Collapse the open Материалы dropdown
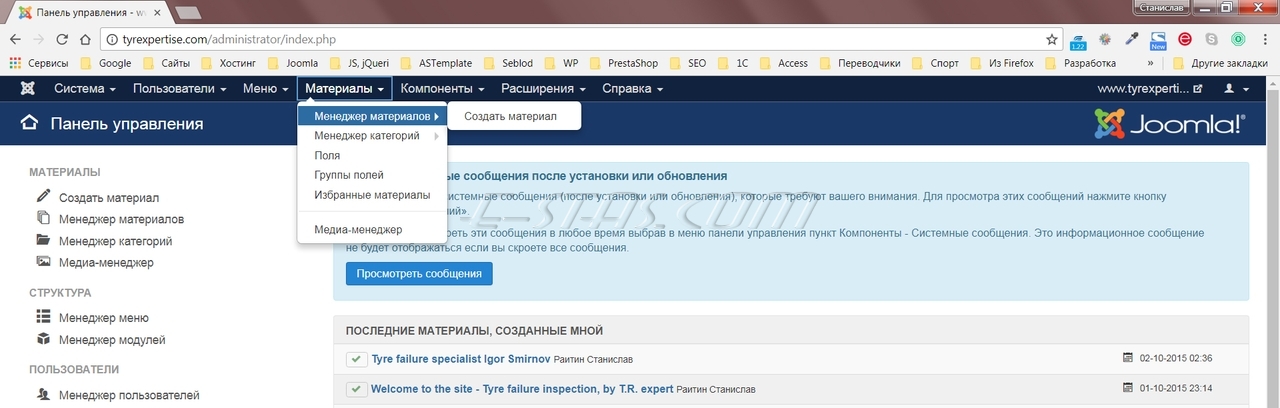 (x=345, y=89)
